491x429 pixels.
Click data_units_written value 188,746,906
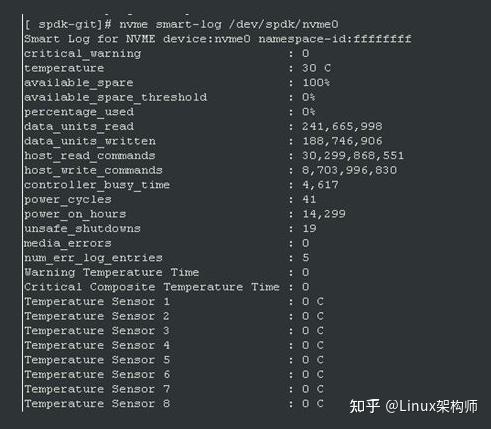point(342,141)
